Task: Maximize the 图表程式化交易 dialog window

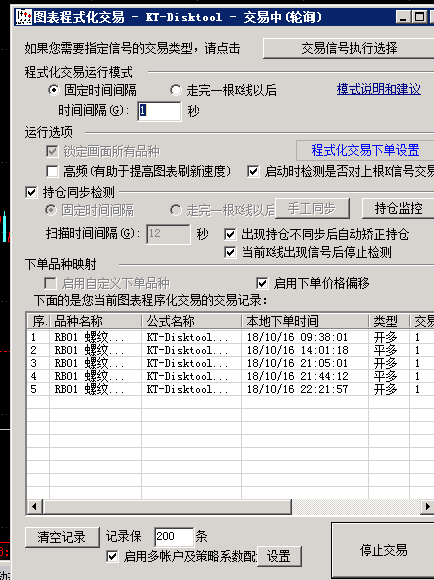Action: coord(419,17)
